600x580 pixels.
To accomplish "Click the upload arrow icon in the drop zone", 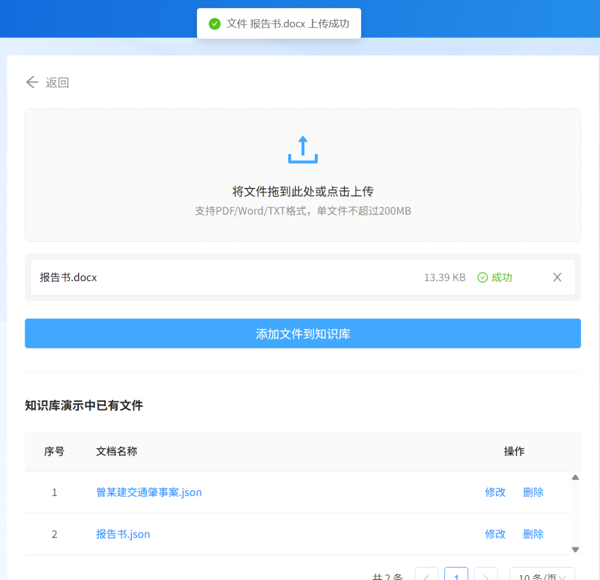I will (x=303, y=150).
